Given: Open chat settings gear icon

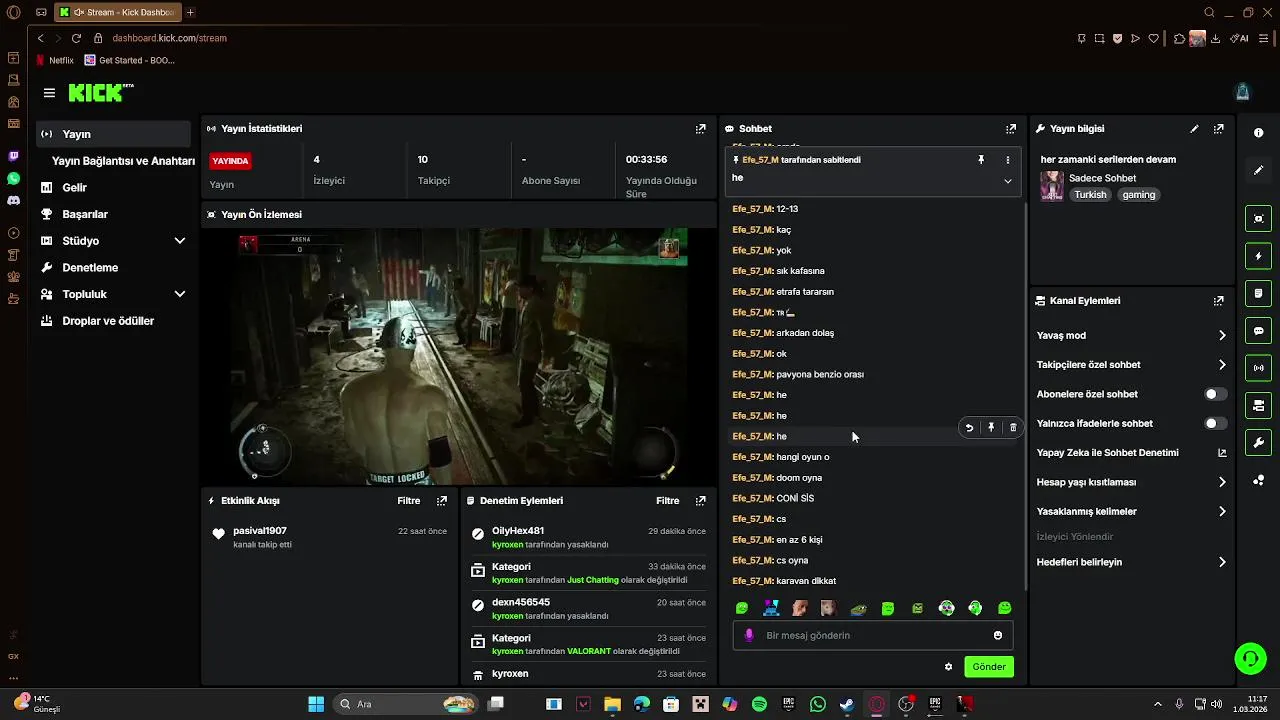Looking at the screenshot, I should (948, 667).
